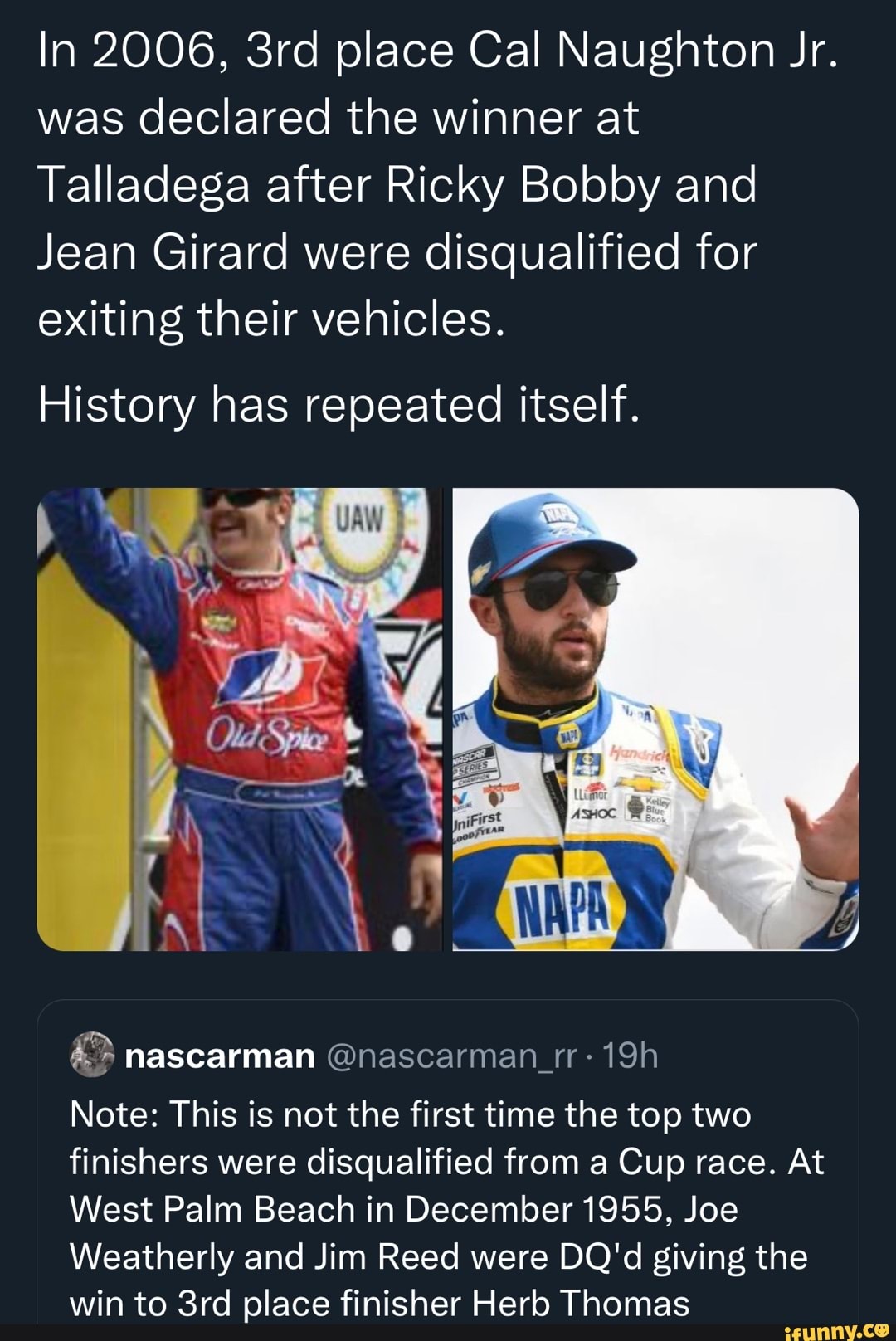This screenshot has width=896, height=1341.
Task: Click the Cal Naughton Jr. name in tweet
Action: coord(654,51)
